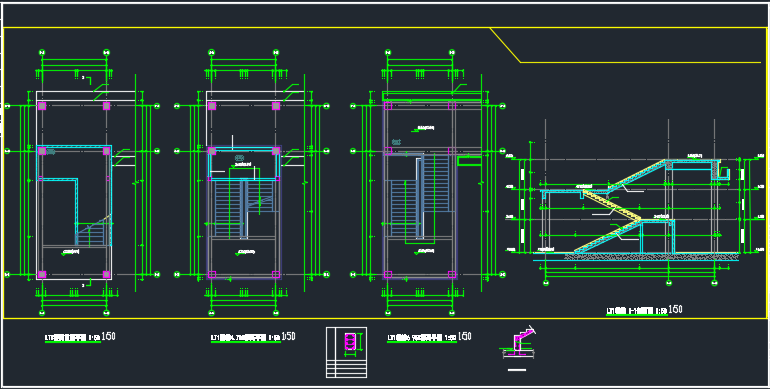
Task: Pick the bottom-left hollow magenta column of the third plan
Action: click(388, 275)
